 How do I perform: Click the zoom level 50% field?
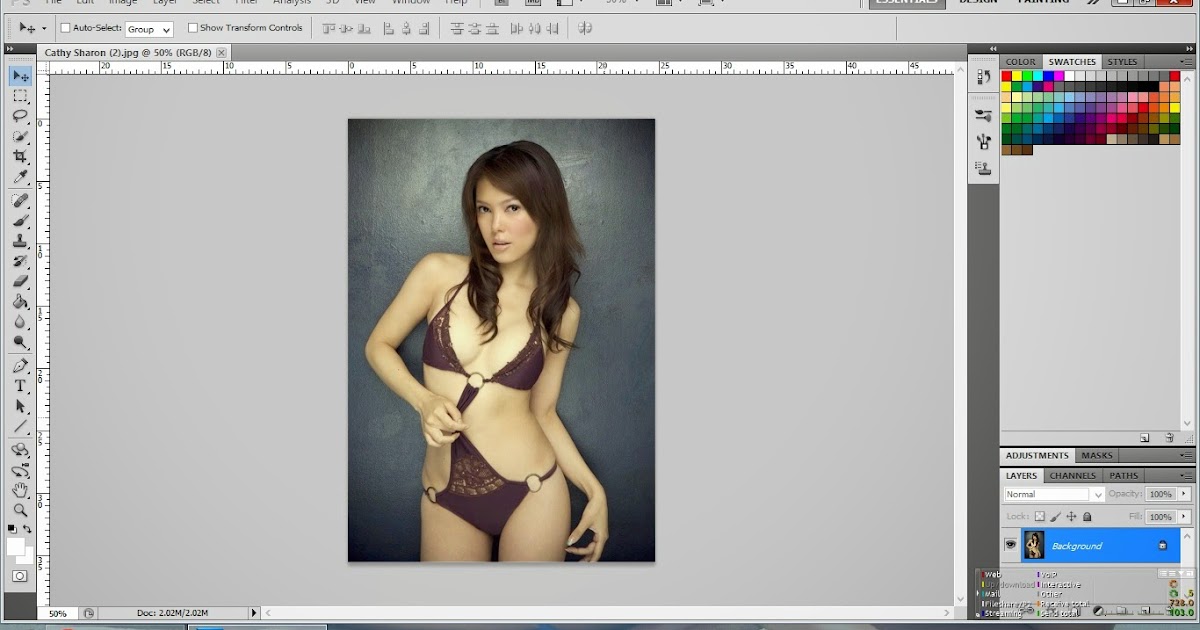coord(58,613)
